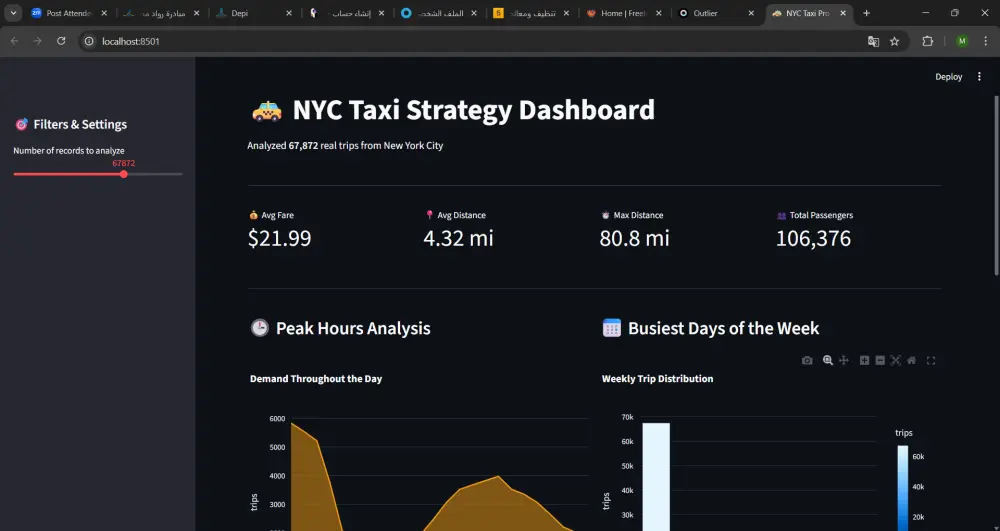The width and height of the screenshot is (1000, 531).
Task: Open a new browser tab
Action: 866,13
